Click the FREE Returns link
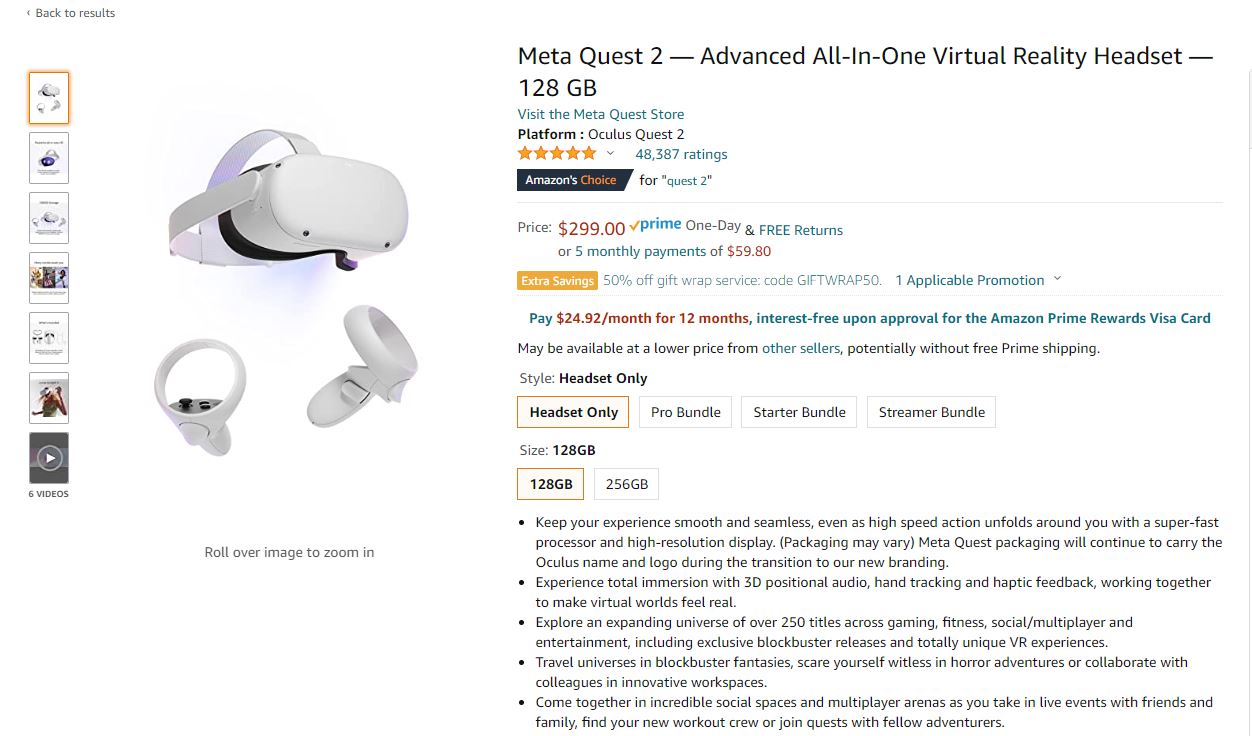Screen dimensions: 1252x736 [x=800, y=230]
